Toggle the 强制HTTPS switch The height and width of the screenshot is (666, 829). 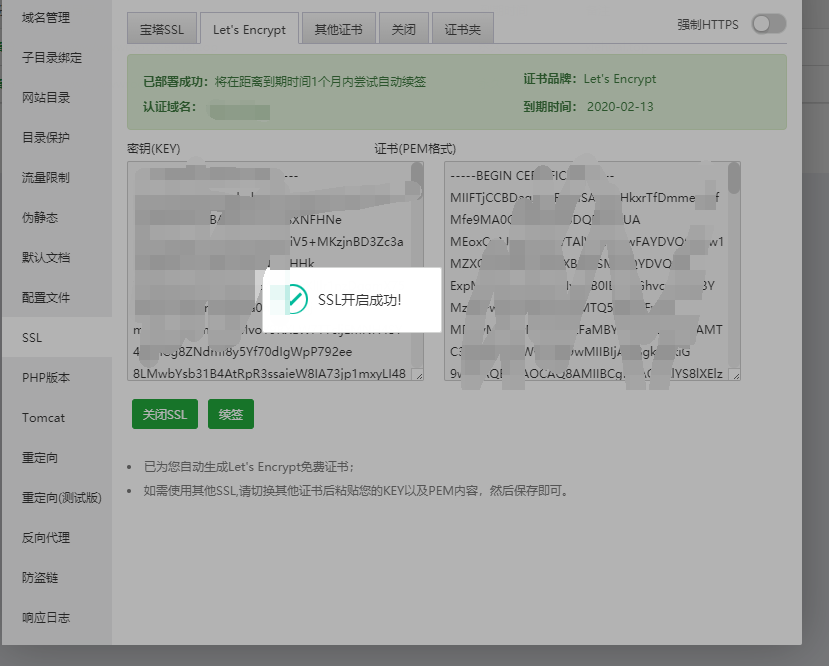pyautogui.click(x=769, y=24)
